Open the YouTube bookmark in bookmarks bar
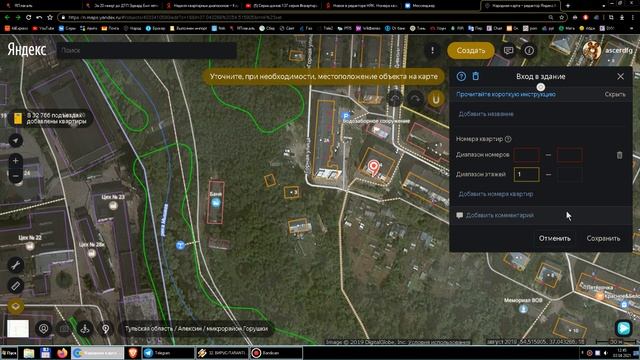Screen dimensions: 640x360 point(43,29)
